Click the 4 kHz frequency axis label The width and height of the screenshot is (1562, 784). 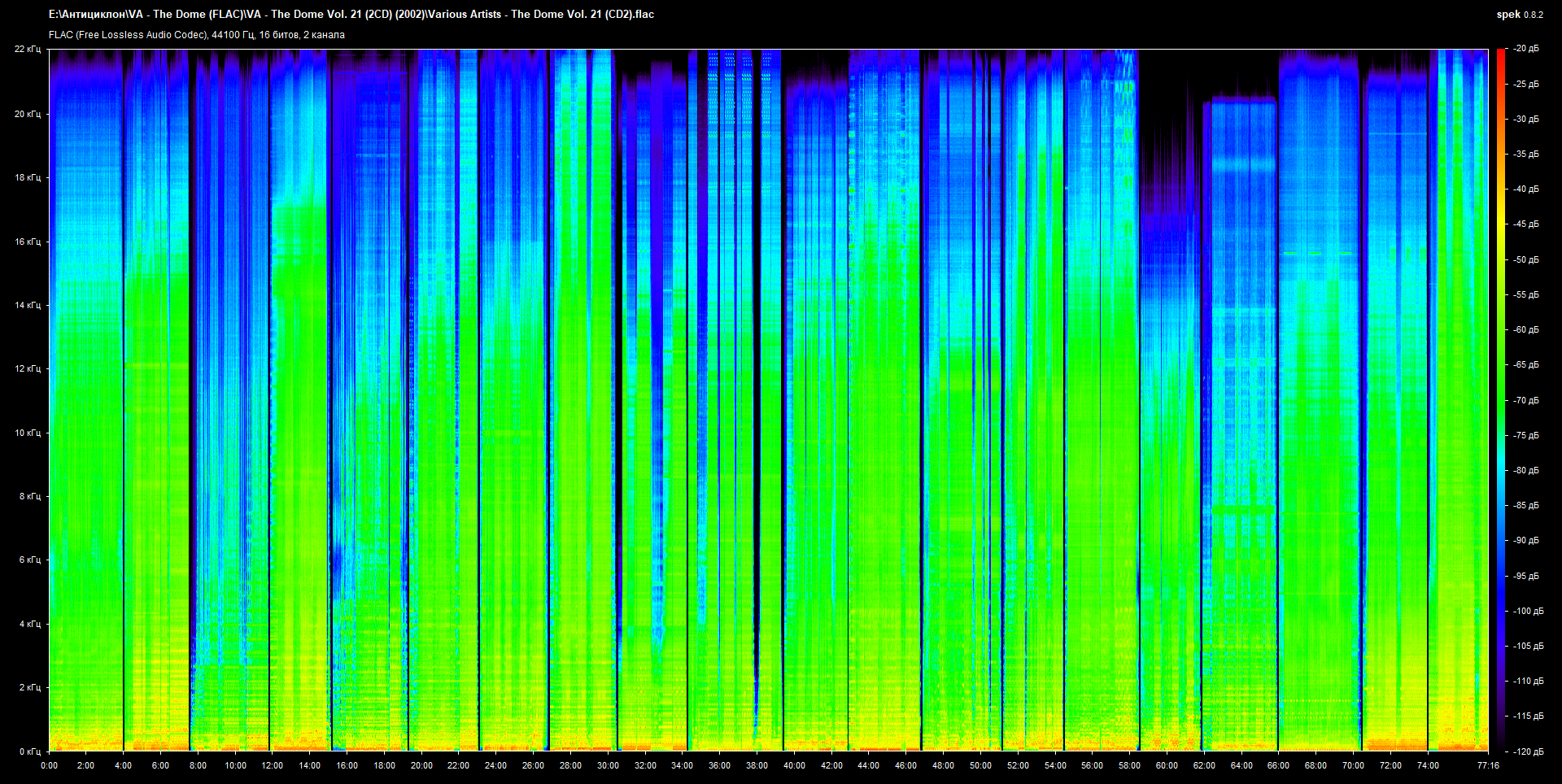pos(29,624)
